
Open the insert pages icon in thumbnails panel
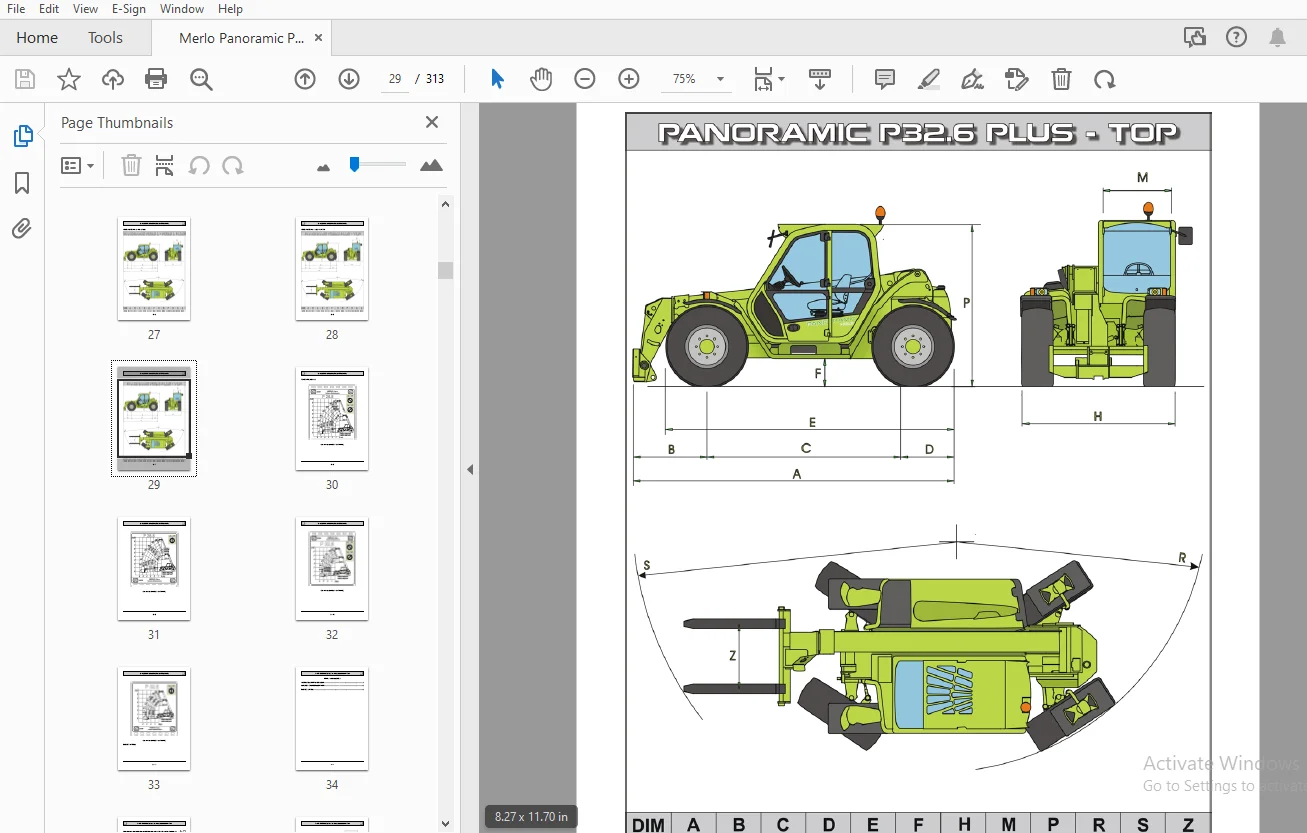click(165, 165)
